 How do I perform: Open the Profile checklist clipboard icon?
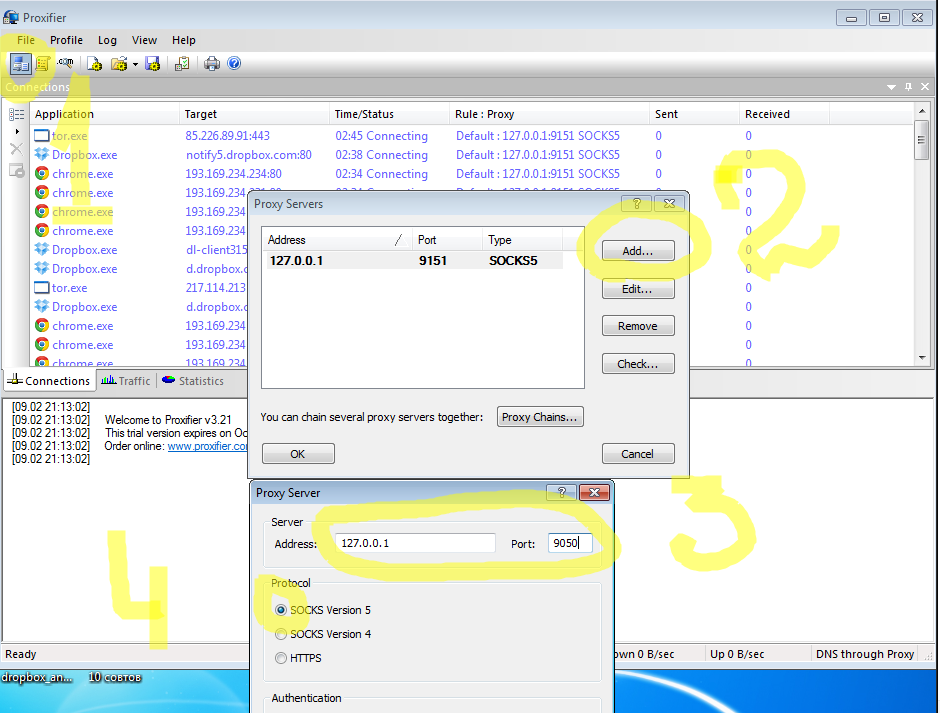[x=182, y=64]
